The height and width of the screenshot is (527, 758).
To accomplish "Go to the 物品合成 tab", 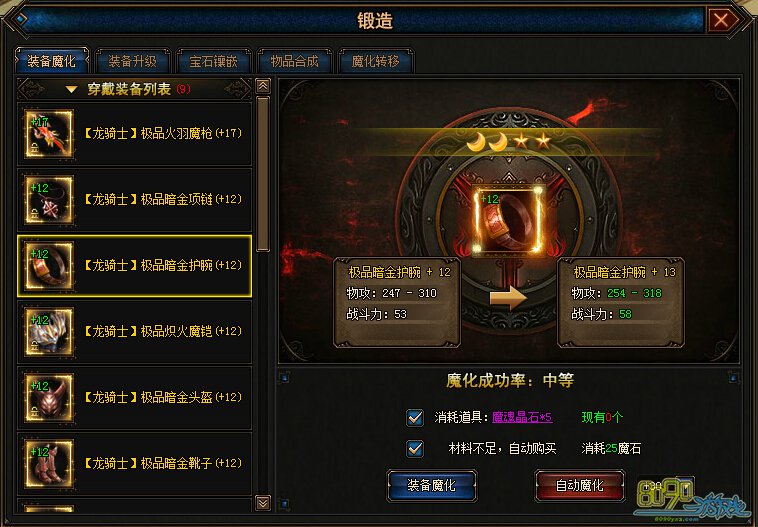I will pyautogui.click(x=294, y=61).
